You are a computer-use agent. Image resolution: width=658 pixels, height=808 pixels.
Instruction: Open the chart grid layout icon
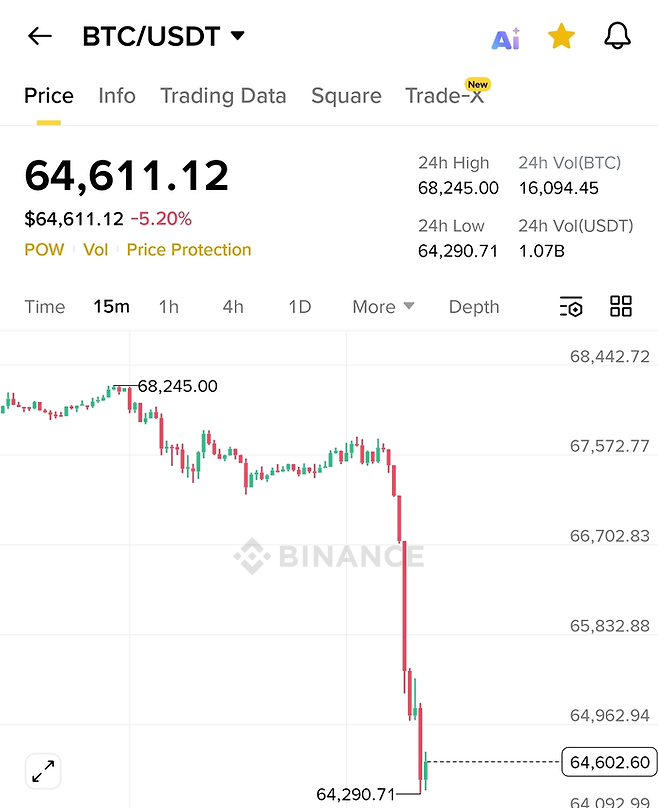(621, 307)
